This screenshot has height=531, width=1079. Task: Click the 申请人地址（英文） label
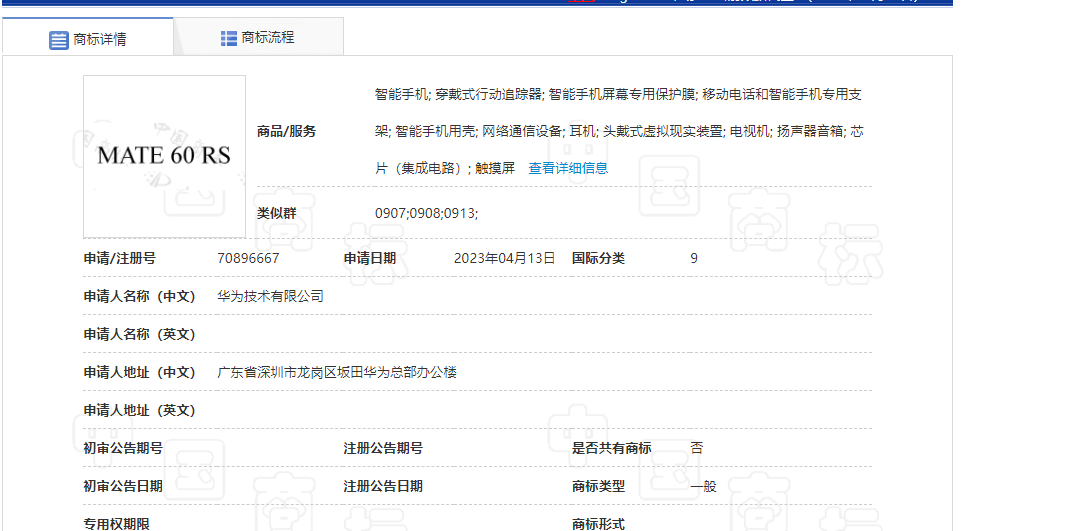tap(140, 411)
